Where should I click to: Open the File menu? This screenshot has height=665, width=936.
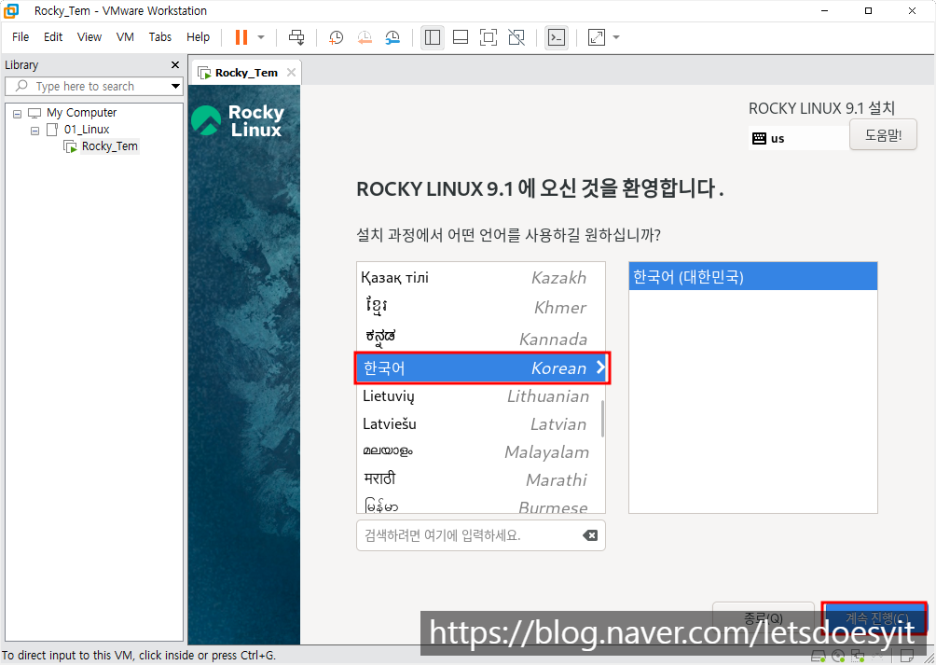[20, 37]
